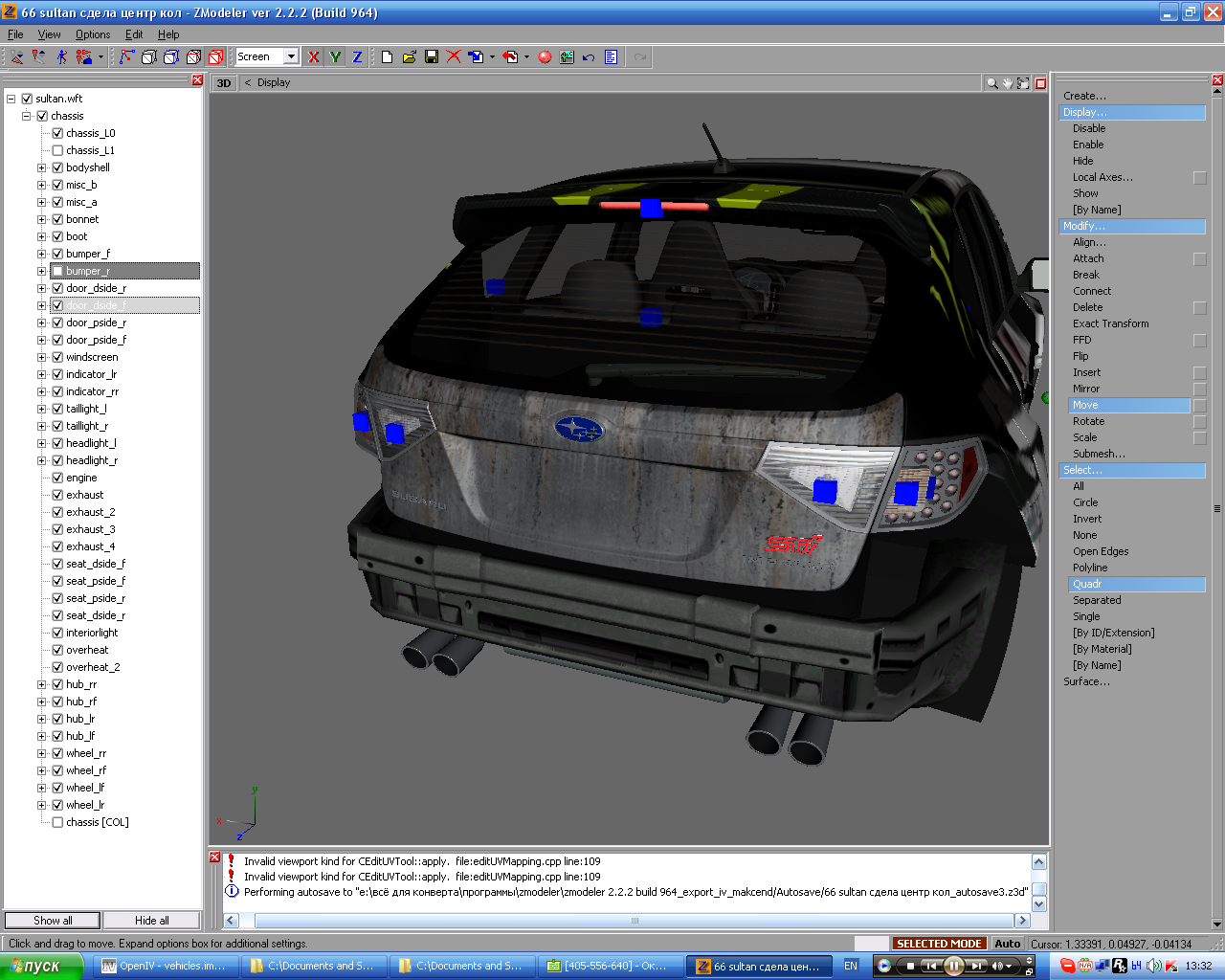Click the Save floppy disk icon
The height and width of the screenshot is (980, 1225).
click(x=432, y=57)
